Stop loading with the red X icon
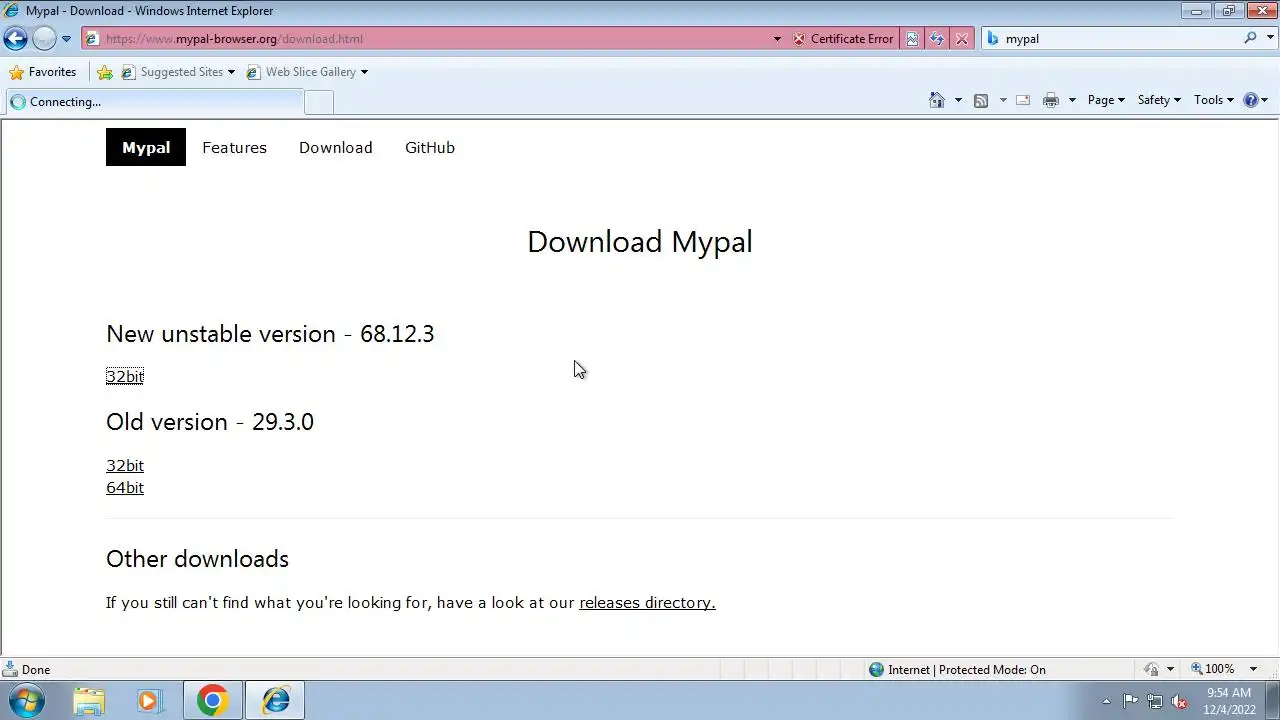This screenshot has width=1280, height=720. tap(962, 39)
